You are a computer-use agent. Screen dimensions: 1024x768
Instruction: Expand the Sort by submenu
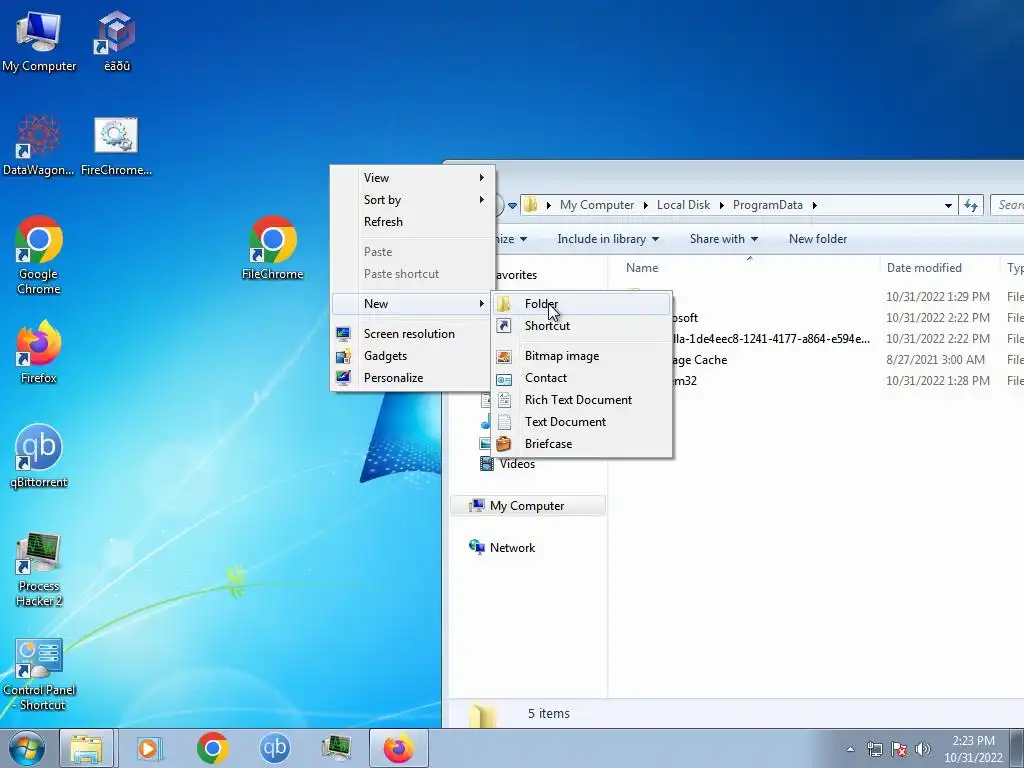pyautogui.click(x=412, y=200)
